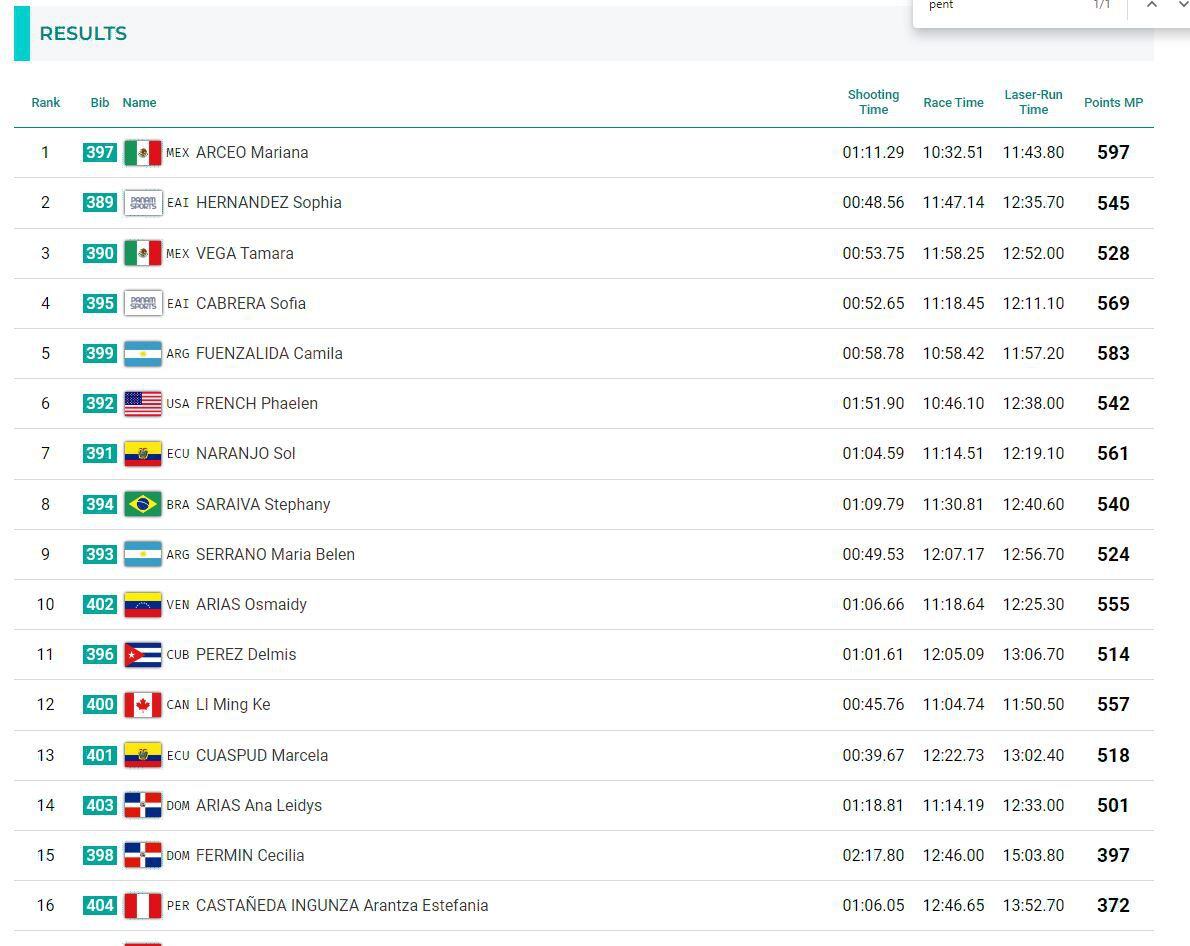Click the previous match arrow in find bar
This screenshot has height=946, width=1190.
[1152, 6]
